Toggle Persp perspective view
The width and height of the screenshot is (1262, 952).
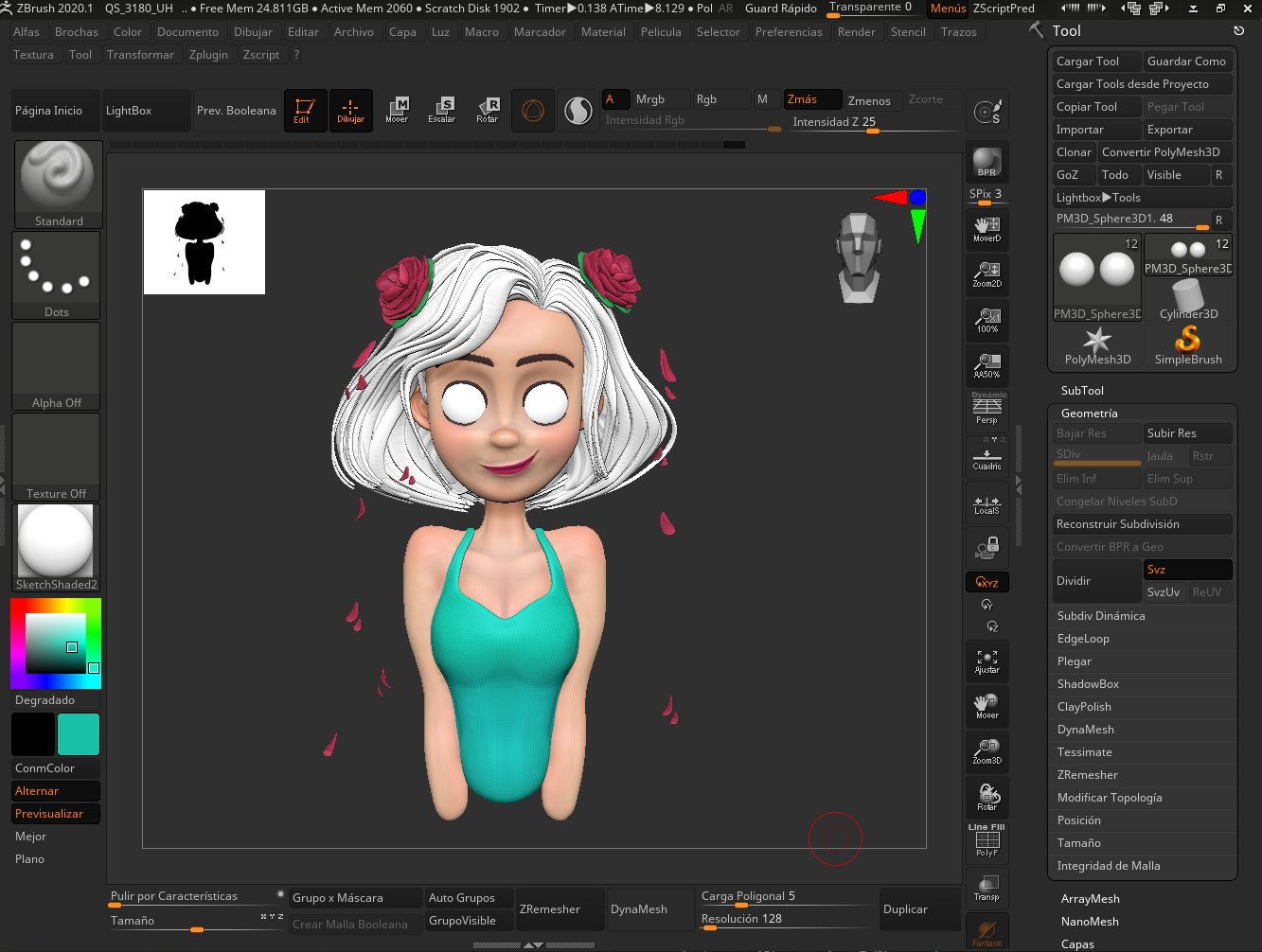986,411
